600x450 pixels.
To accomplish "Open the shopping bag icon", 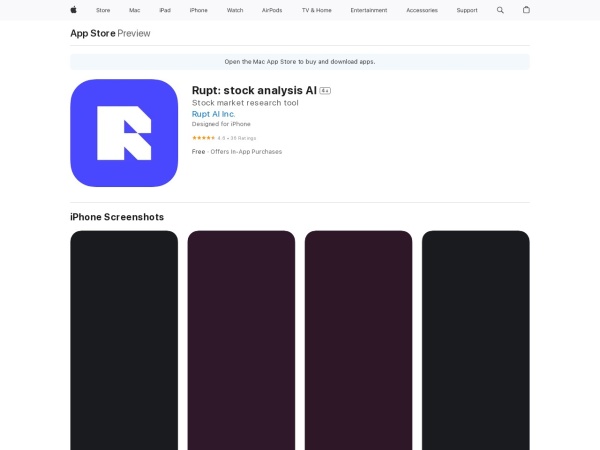I will 527,10.
